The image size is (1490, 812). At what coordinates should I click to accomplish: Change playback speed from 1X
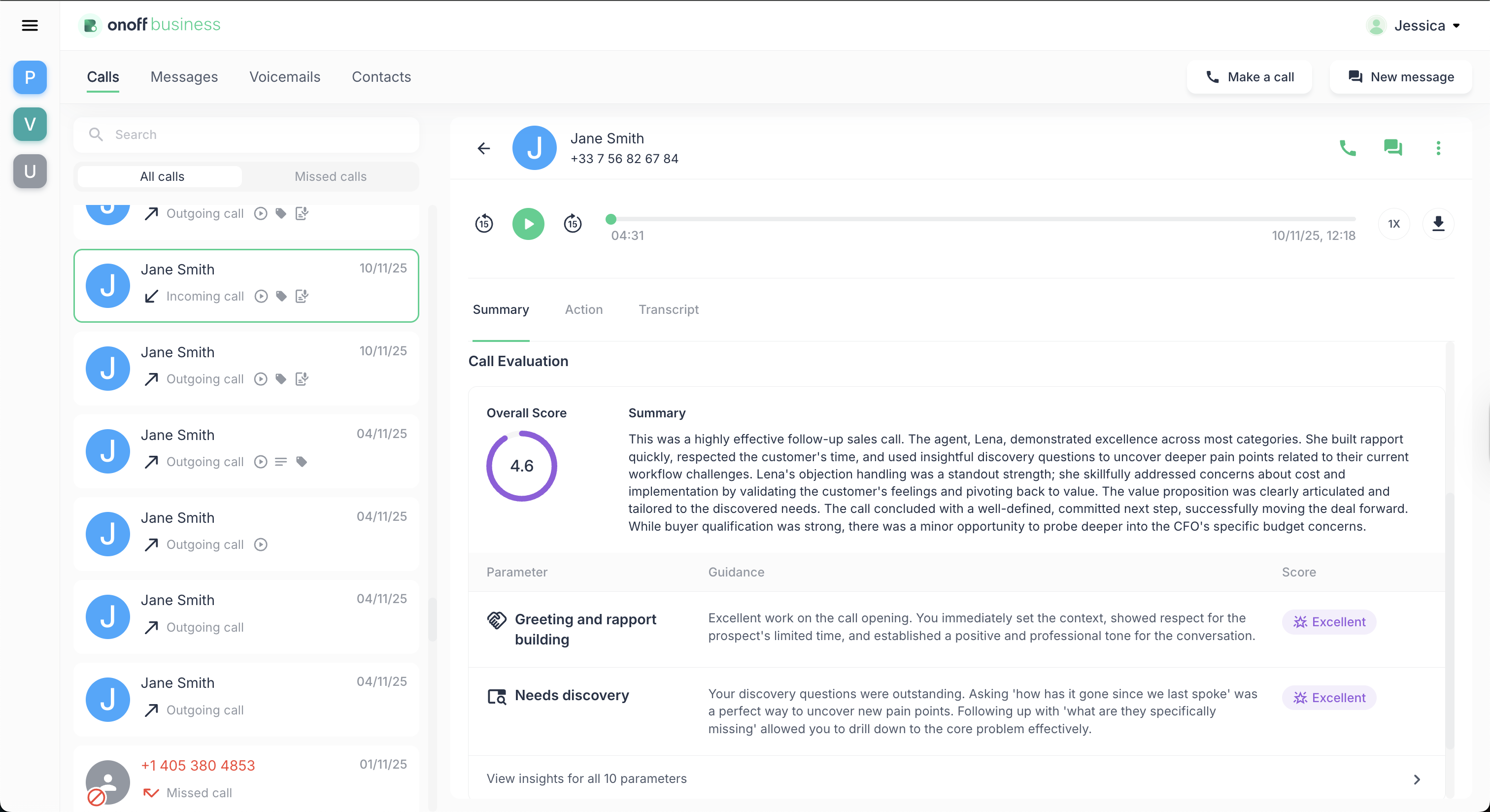pyautogui.click(x=1394, y=224)
